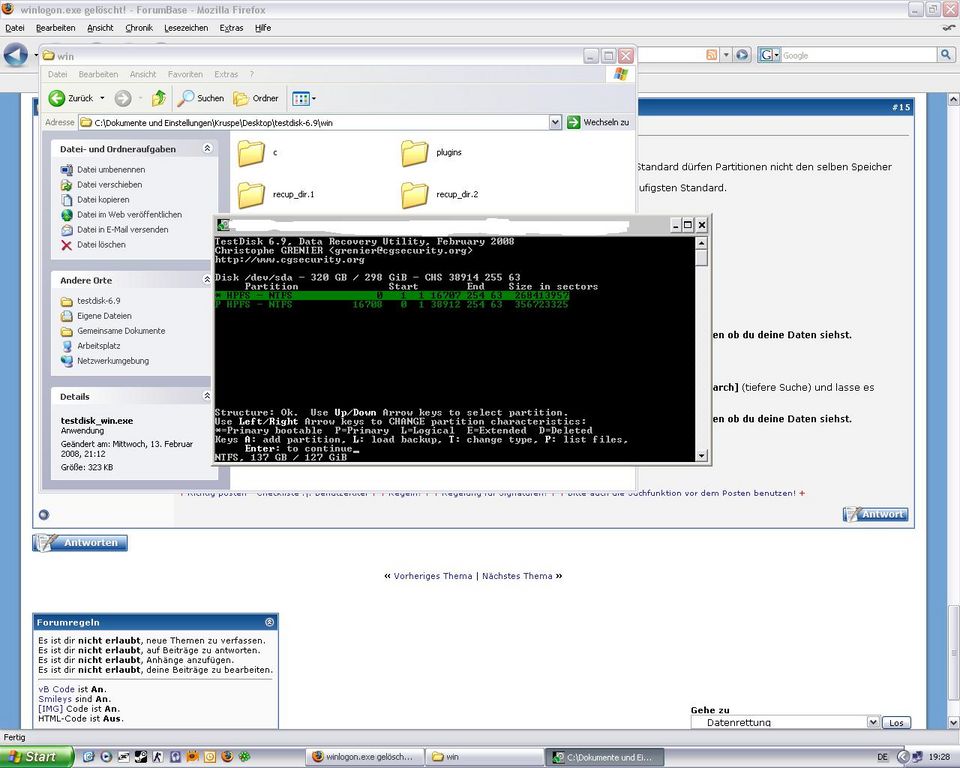Click the search magnifier icon in Firefox
960x768 pixels.
coord(945,55)
